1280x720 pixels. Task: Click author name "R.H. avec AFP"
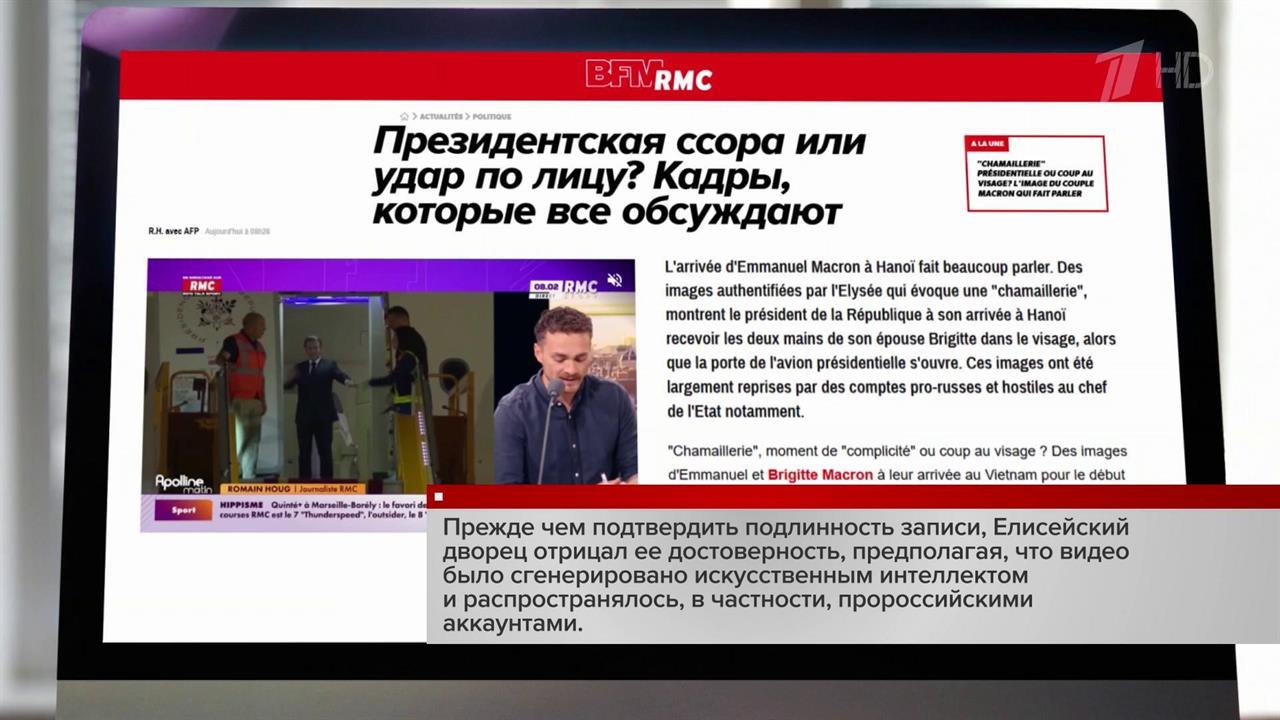pyautogui.click(x=174, y=231)
